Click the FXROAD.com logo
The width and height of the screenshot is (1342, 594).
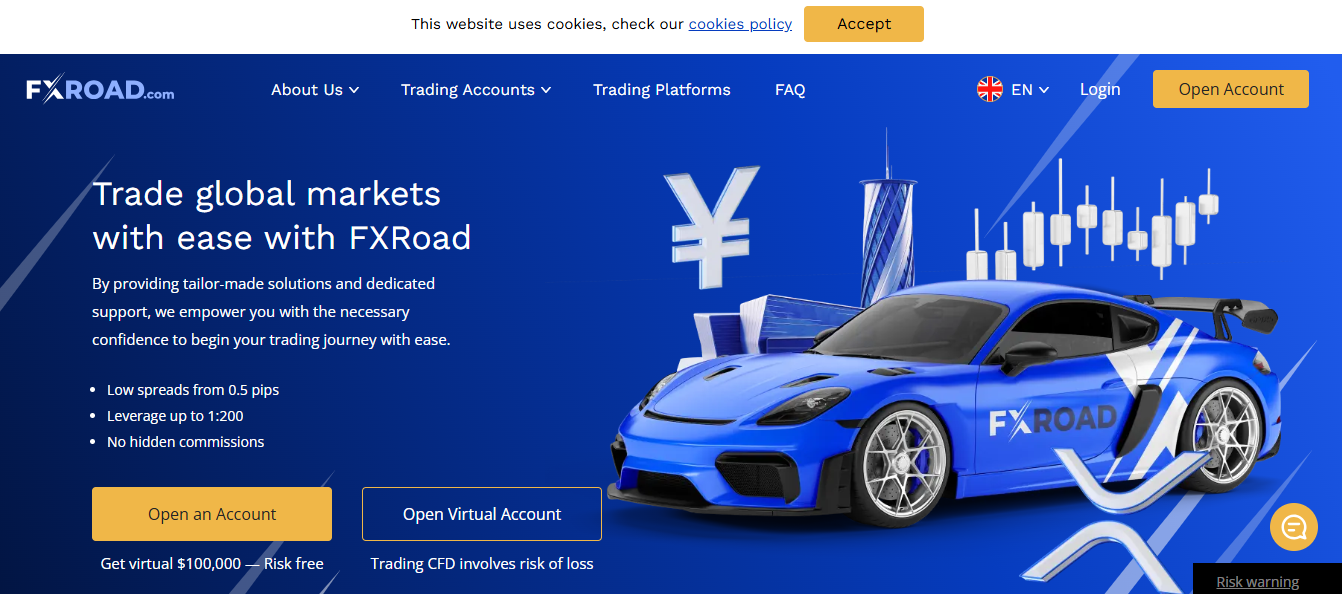(100, 89)
